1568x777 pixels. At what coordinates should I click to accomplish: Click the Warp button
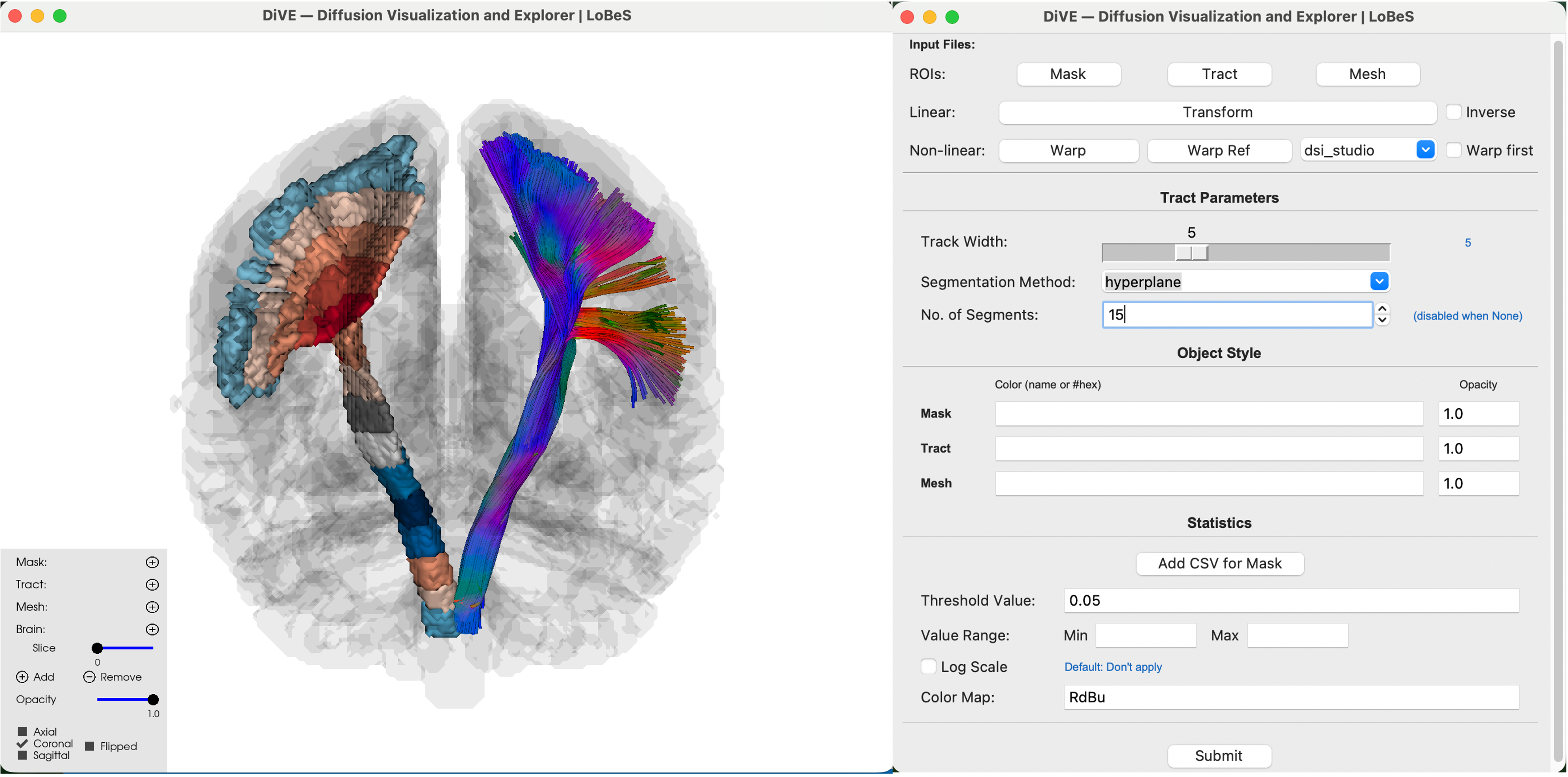[1068, 151]
